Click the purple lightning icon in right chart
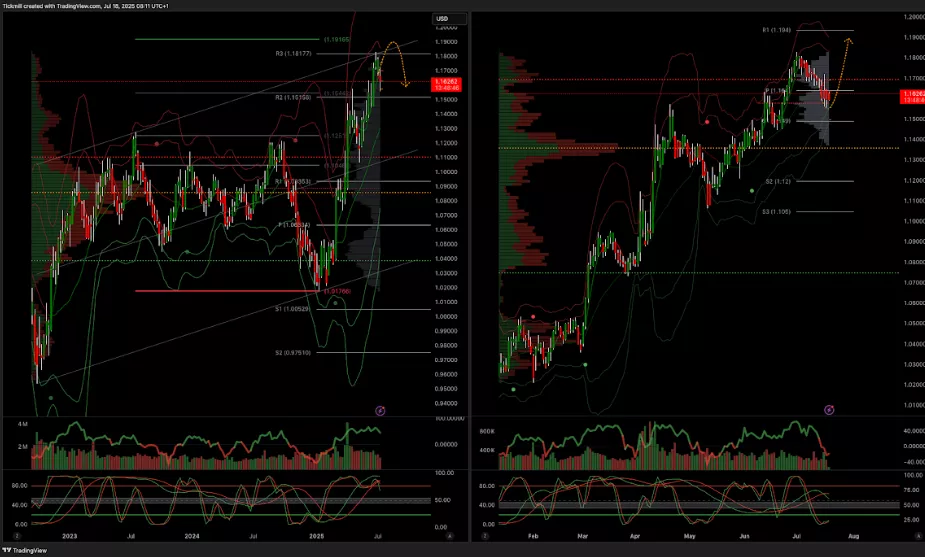Image resolution: width=925 pixels, height=557 pixels. pos(829,410)
